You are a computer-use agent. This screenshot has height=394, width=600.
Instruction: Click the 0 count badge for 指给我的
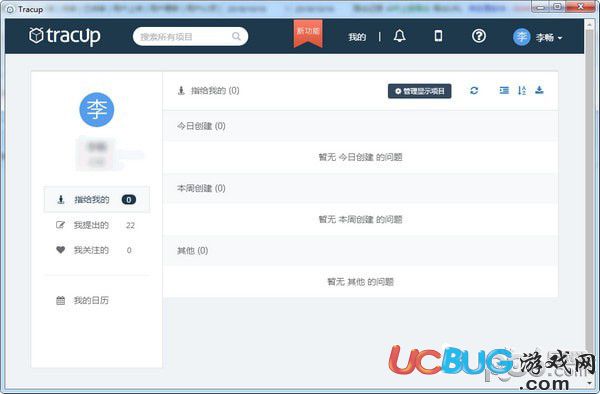pos(129,199)
